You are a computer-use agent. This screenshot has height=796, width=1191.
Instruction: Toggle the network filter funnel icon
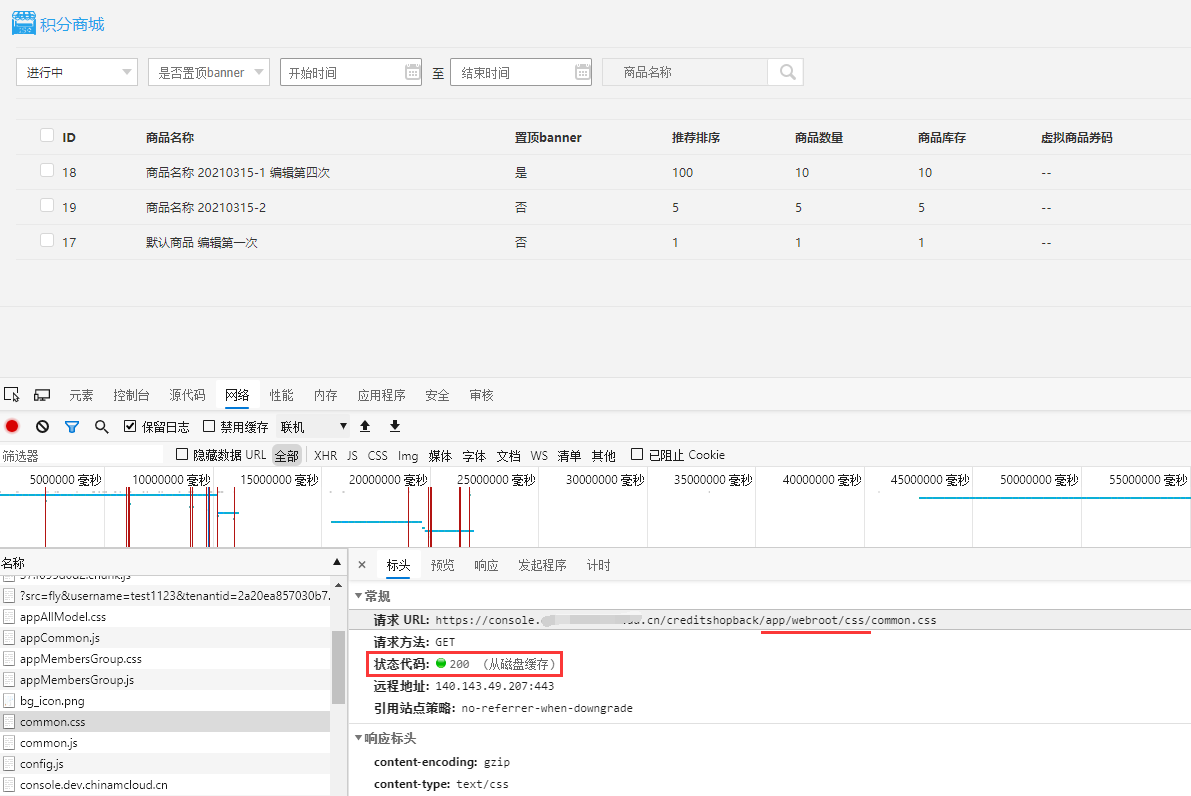[x=72, y=426]
